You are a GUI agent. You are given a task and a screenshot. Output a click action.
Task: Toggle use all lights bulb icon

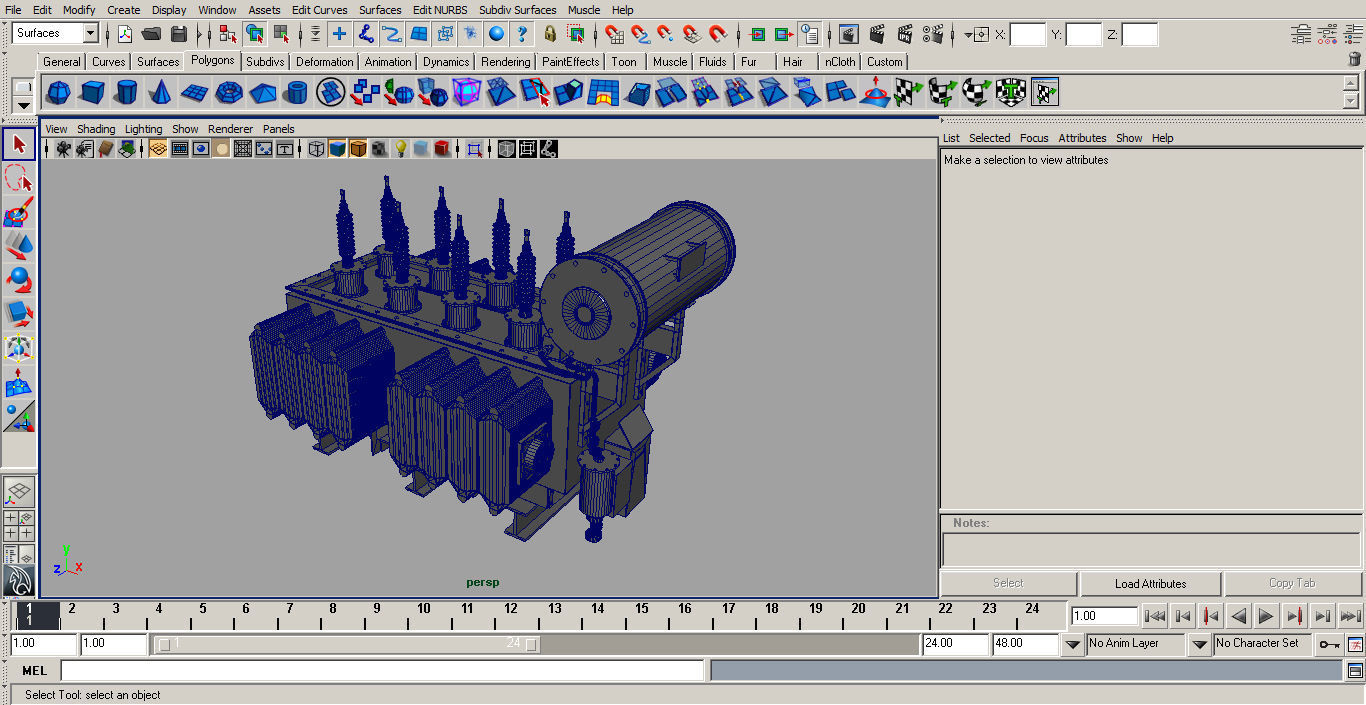400,149
